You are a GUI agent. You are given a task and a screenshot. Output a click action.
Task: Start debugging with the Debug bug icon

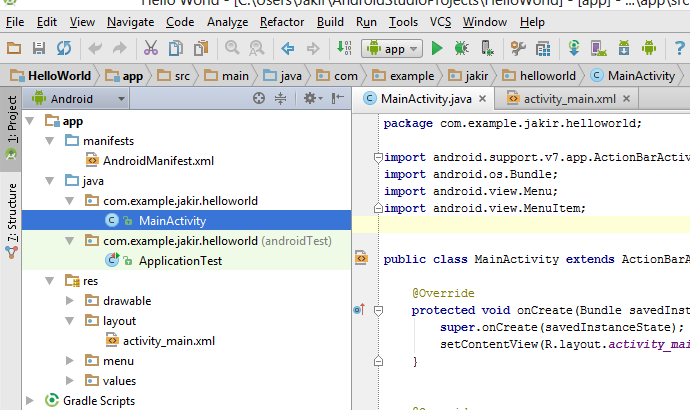[x=461, y=48]
